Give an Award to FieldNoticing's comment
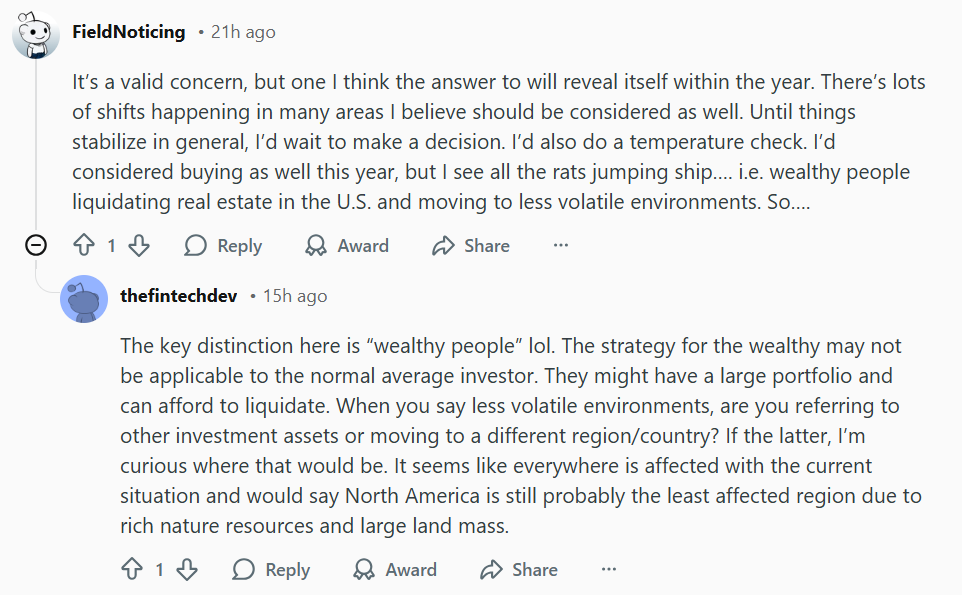Viewport: 962px width, 595px height. pyautogui.click(x=347, y=246)
